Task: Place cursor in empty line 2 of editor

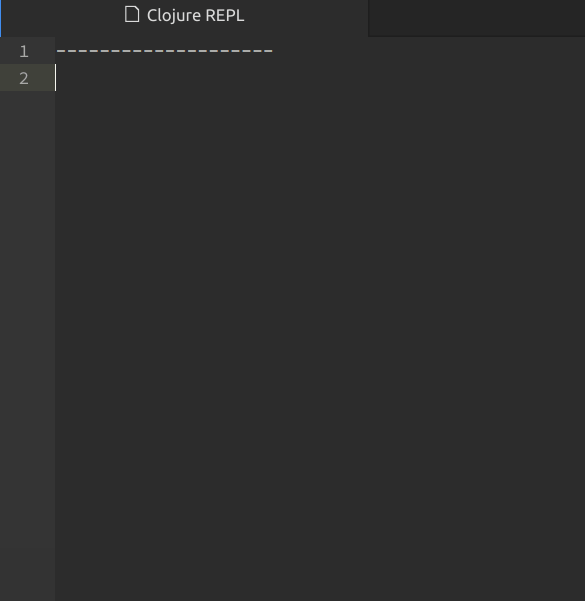Action: pyautogui.click(x=320, y=78)
